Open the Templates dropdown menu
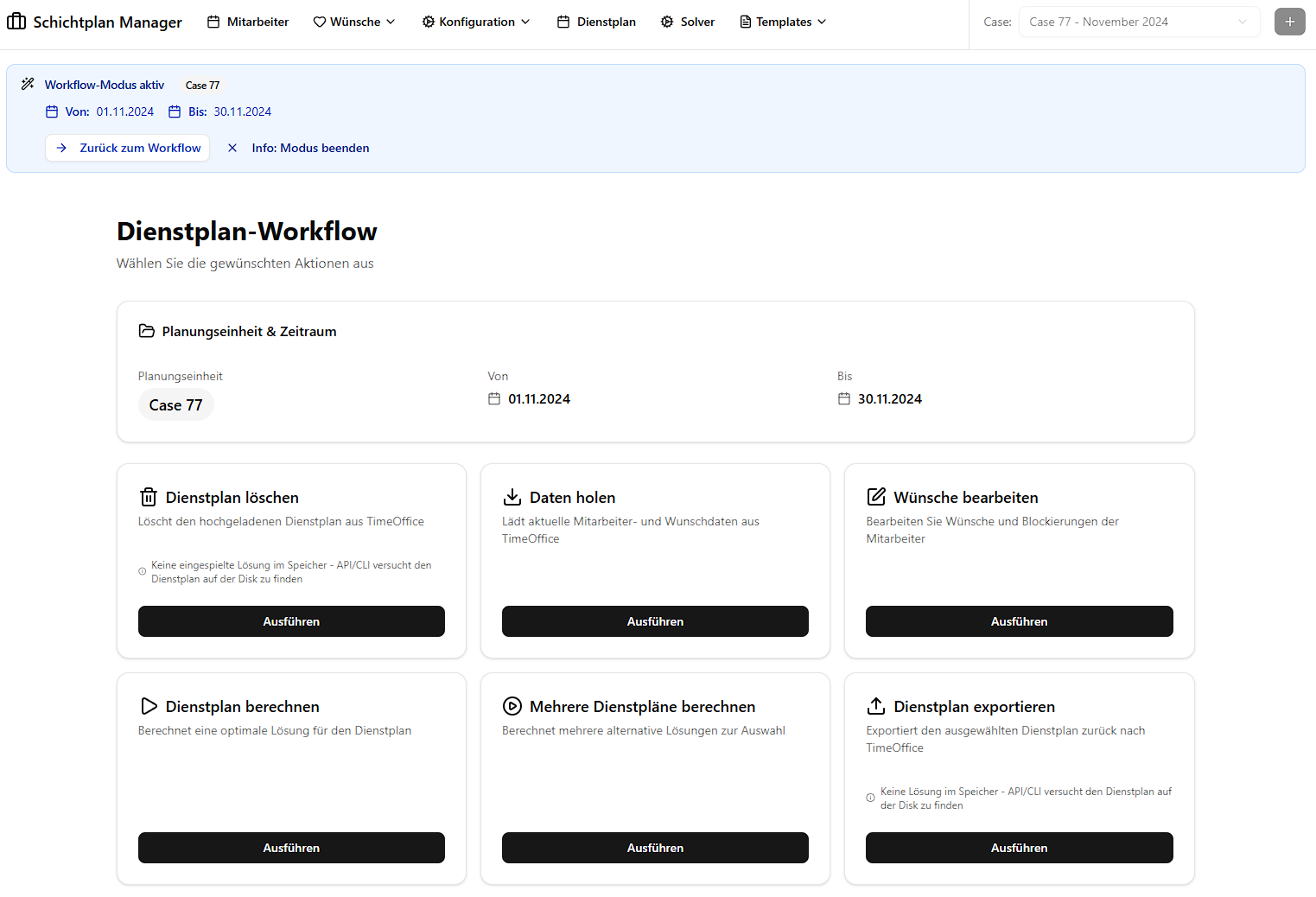 pyautogui.click(x=783, y=22)
